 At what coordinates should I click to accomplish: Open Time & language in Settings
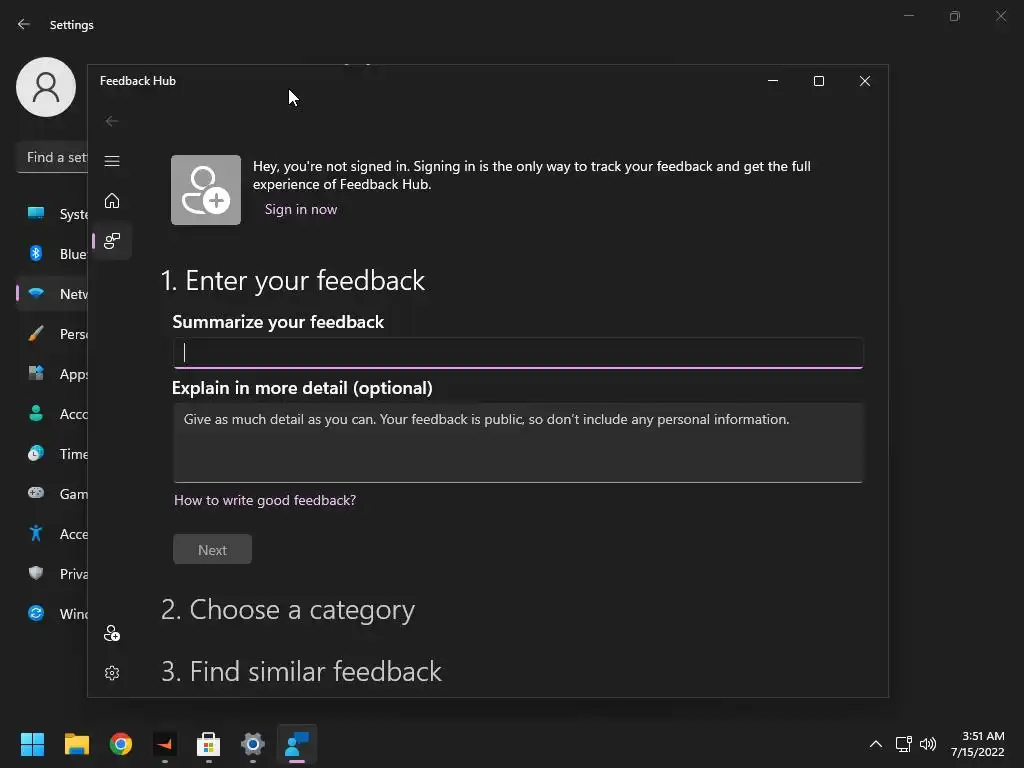pos(52,454)
